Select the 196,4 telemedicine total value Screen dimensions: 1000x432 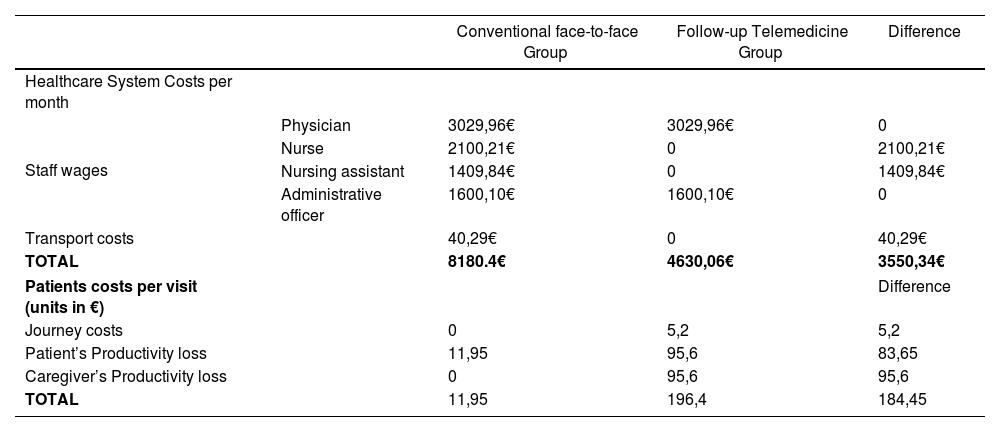[x=685, y=400]
